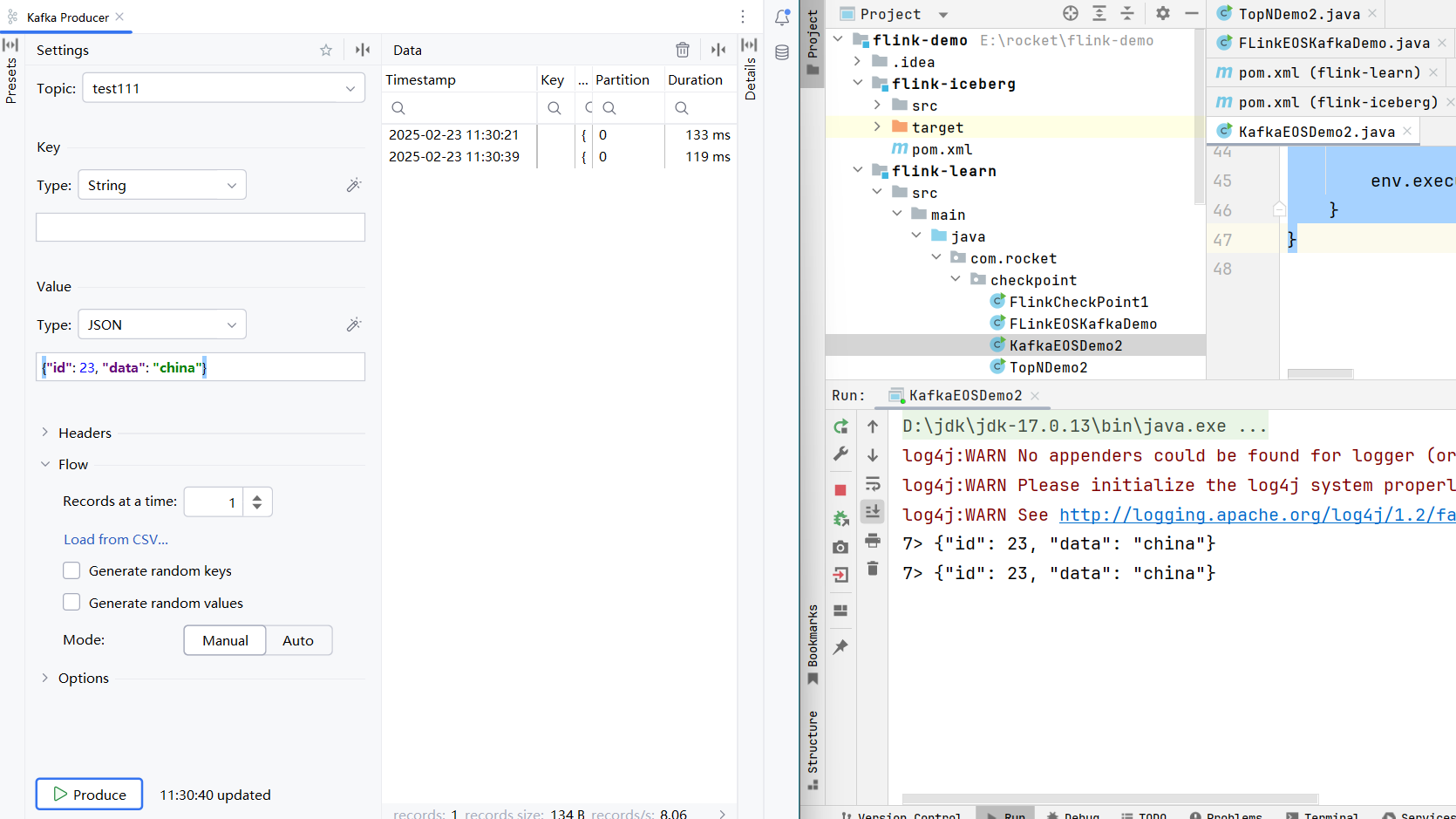Click the down arrow in Run console
Viewport: 1456px width, 819px height.
(873, 455)
